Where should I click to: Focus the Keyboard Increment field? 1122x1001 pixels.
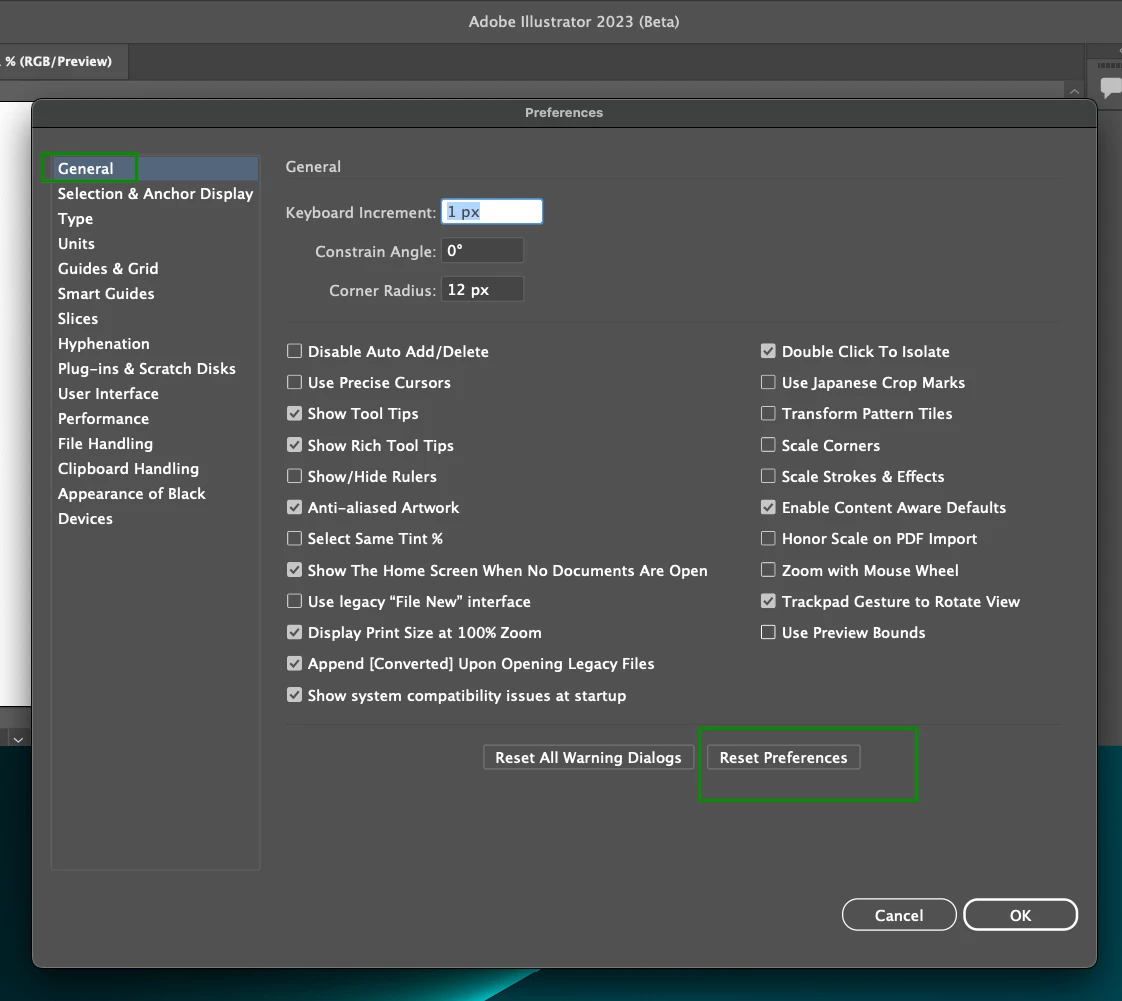click(492, 212)
